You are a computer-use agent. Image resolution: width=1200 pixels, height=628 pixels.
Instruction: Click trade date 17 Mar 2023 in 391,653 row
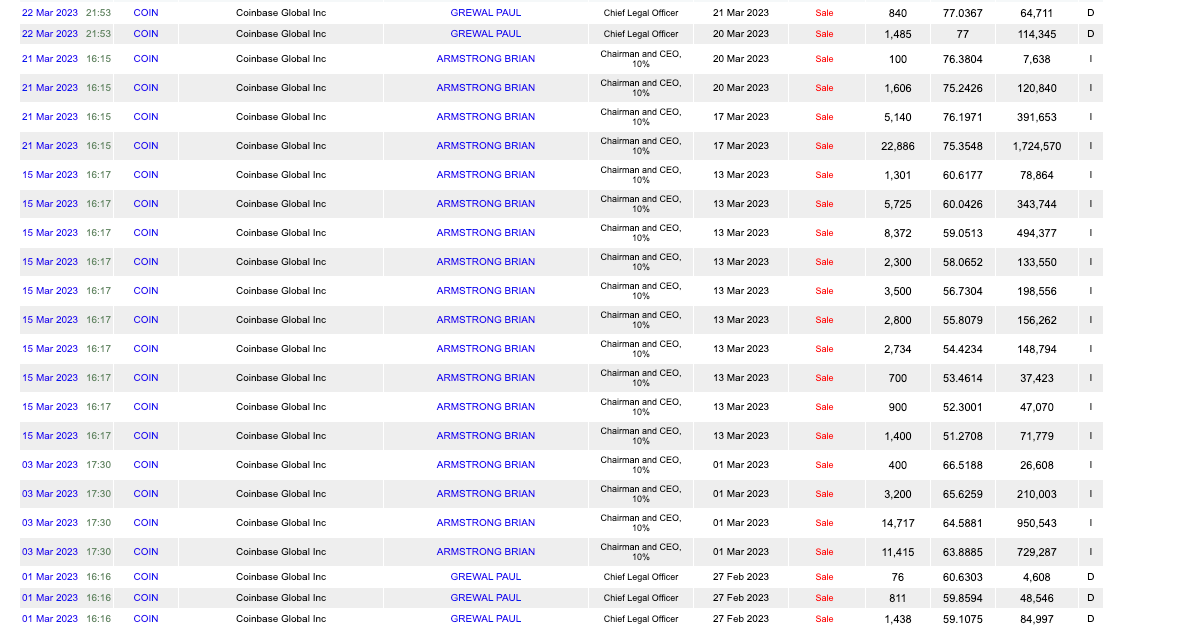741,117
